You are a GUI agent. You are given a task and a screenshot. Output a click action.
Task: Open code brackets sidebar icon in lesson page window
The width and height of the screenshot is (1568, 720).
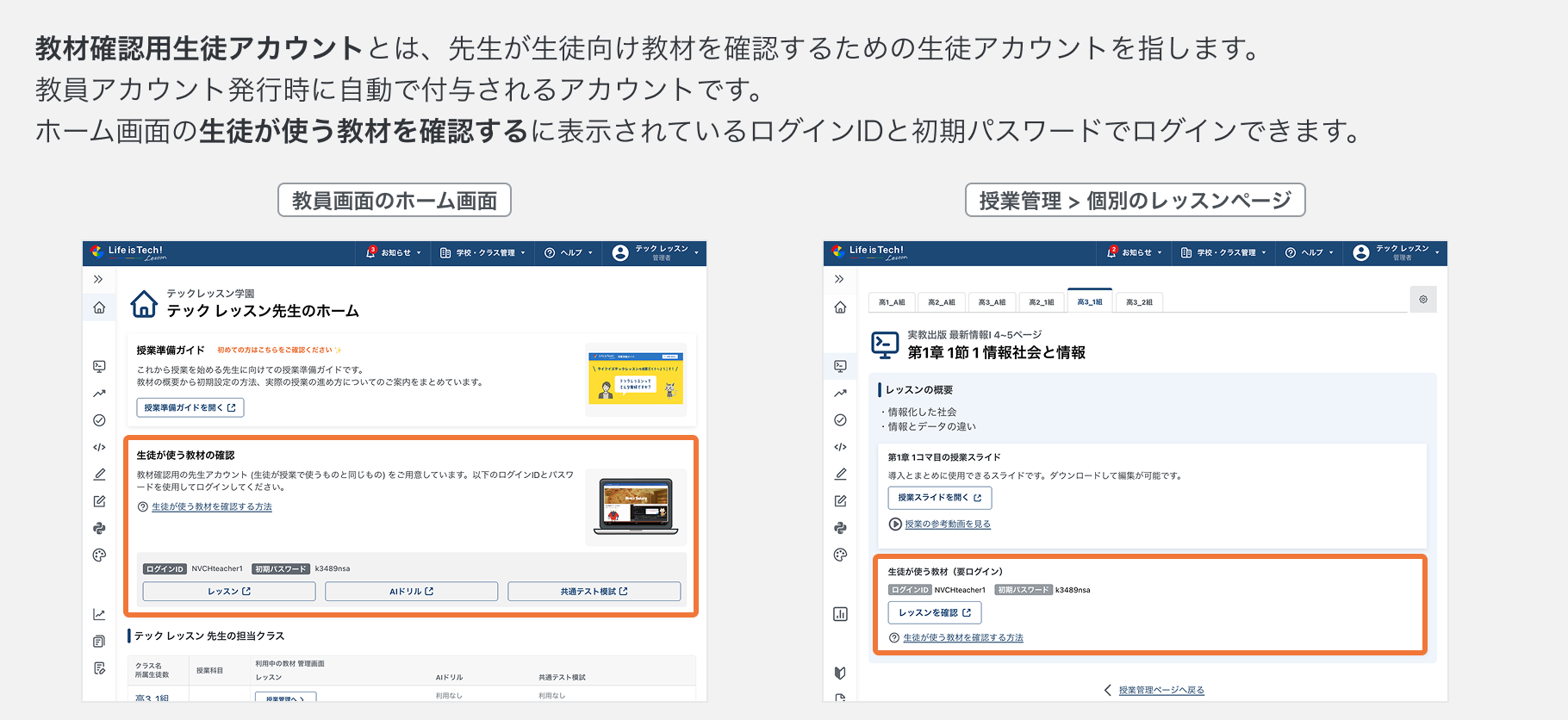pos(840,447)
